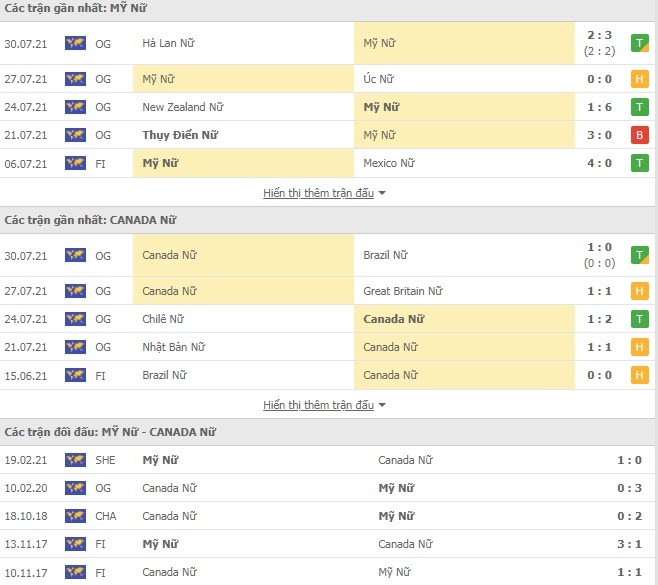Click the world flag icon on the 15.06.21 row
Screen dimensions: 658x585
coord(76,375)
